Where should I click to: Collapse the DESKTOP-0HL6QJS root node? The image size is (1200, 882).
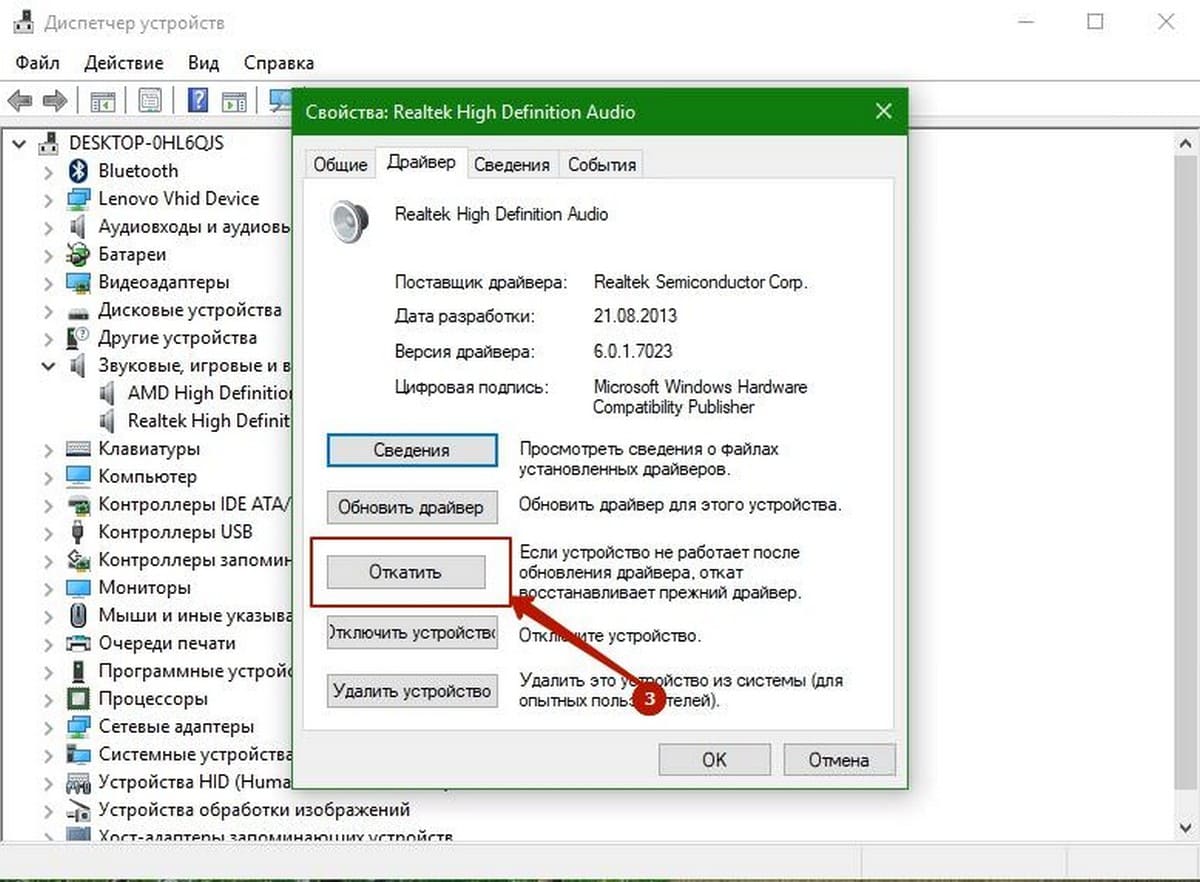(x=19, y=144)
